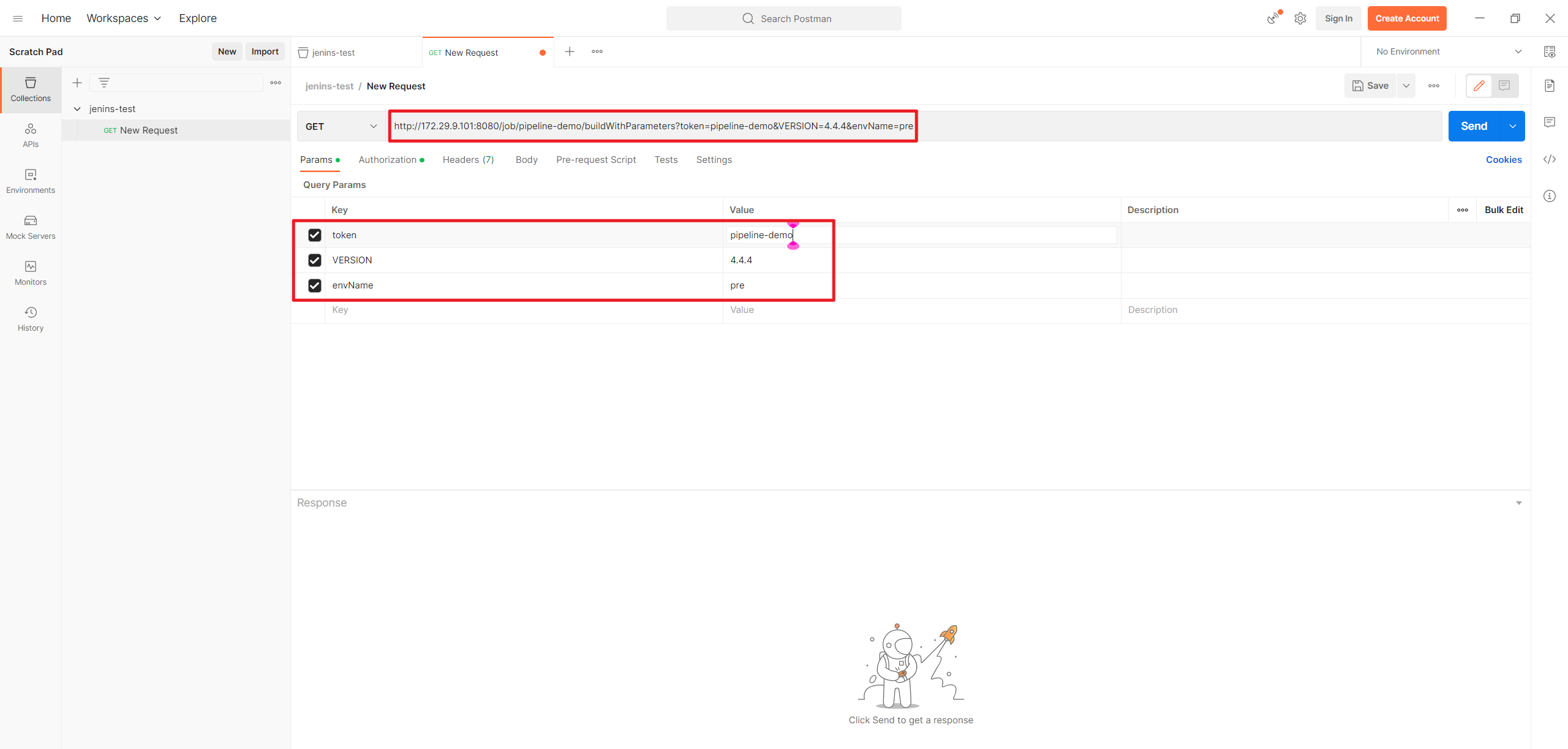Uncheck the envName parameter checkbox

point(315,285)
